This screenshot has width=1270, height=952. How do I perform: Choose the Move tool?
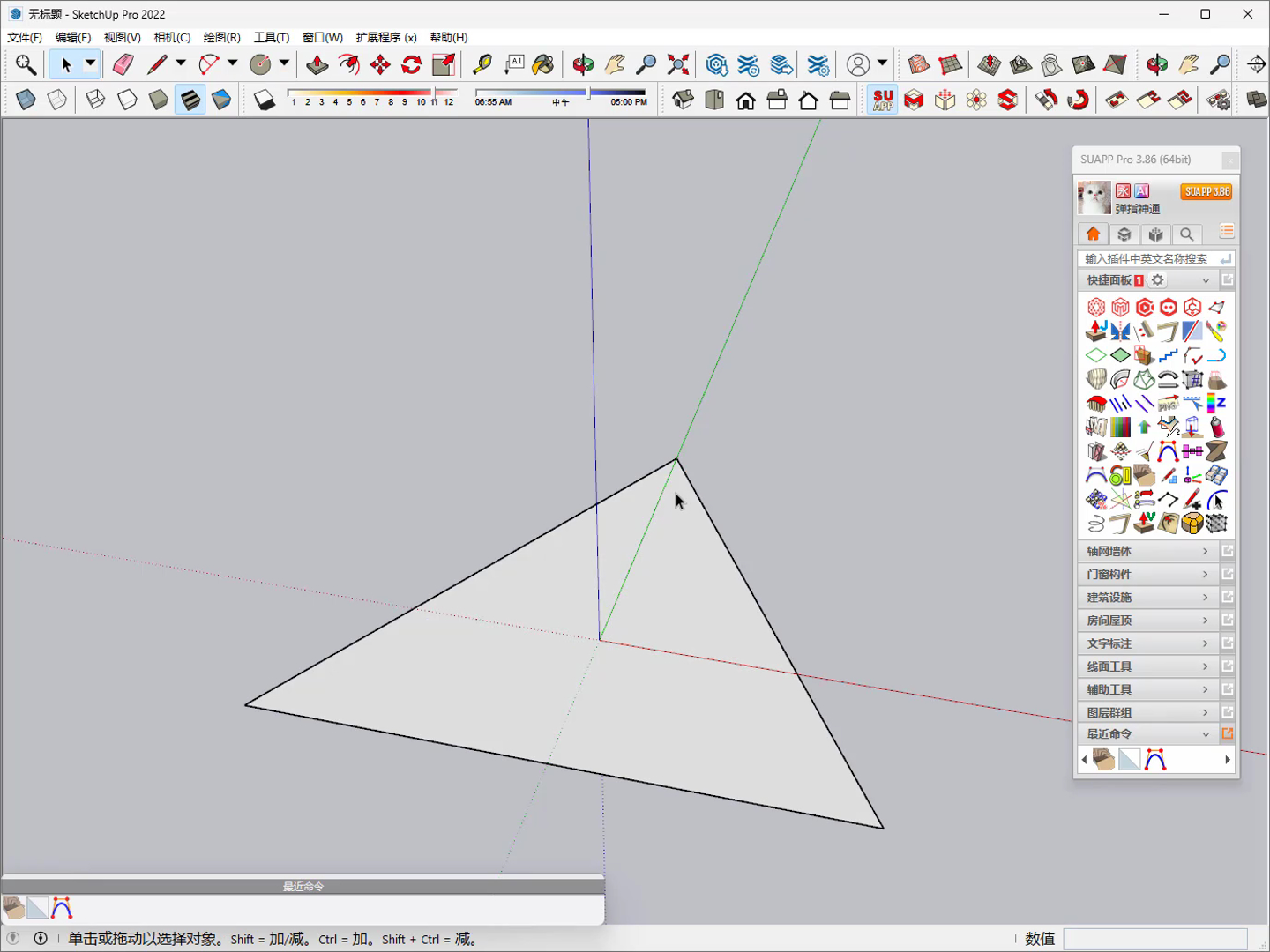pos(380,64)
